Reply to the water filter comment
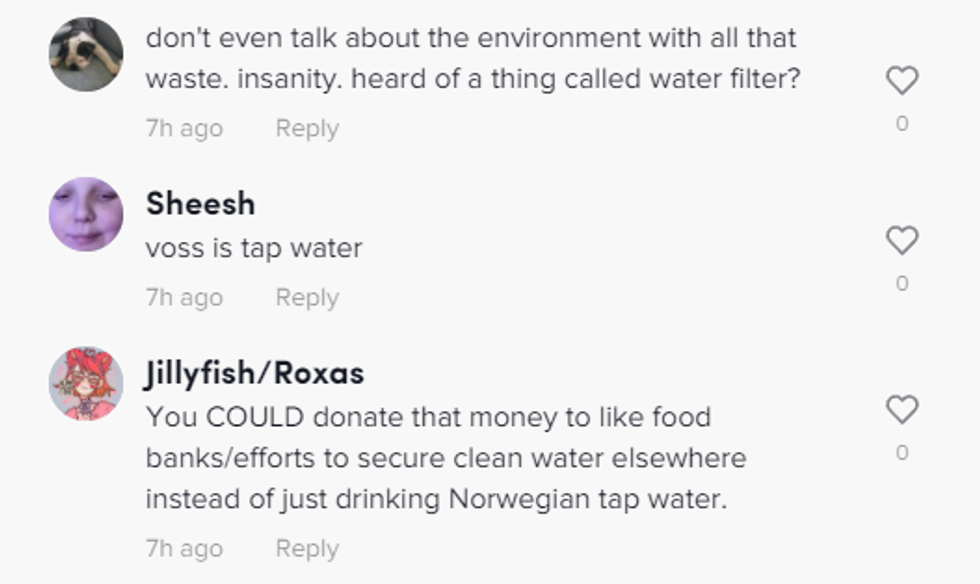This screenshot has height=584, width=980. tap(307, 128)
